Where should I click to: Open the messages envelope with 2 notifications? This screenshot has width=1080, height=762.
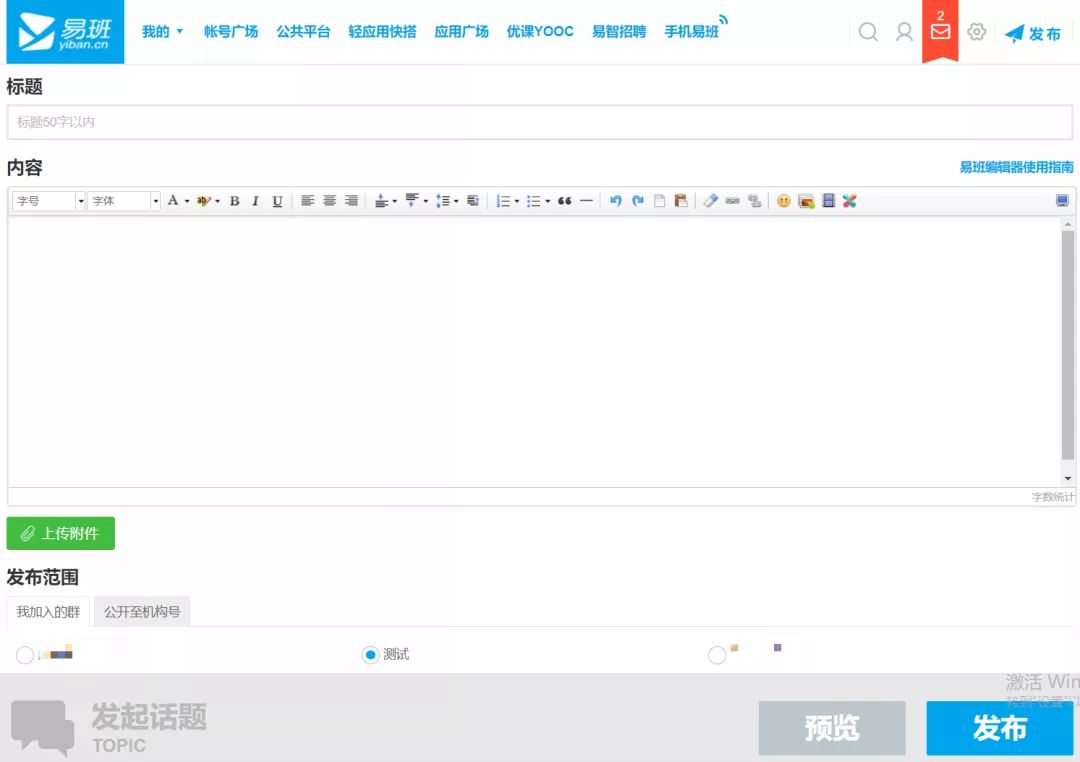pyautogui.click(x=940, y=31)
